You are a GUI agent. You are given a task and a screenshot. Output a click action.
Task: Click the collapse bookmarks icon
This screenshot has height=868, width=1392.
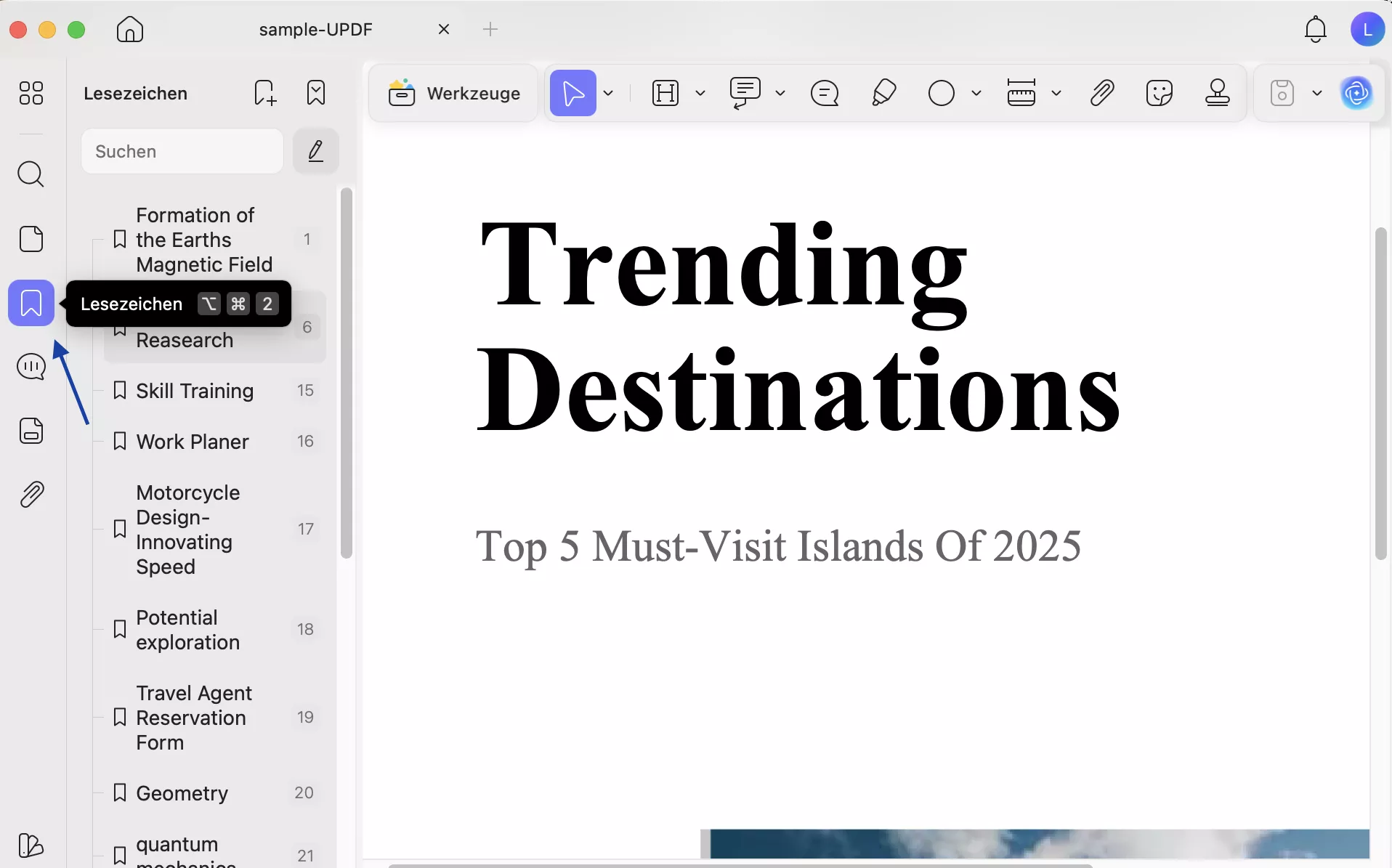[316, 93]
